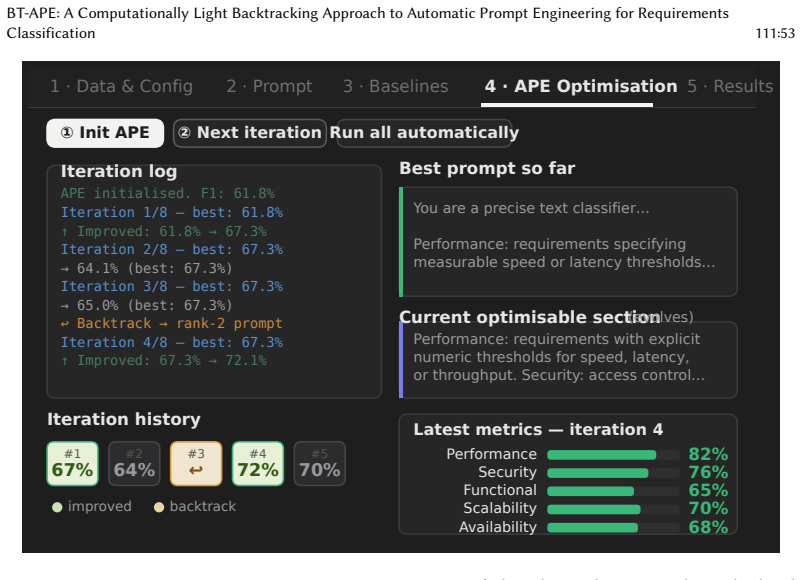Screen dimensions: 801x580
Task: Click the Init APE button
Action: (x=105, y=133)
